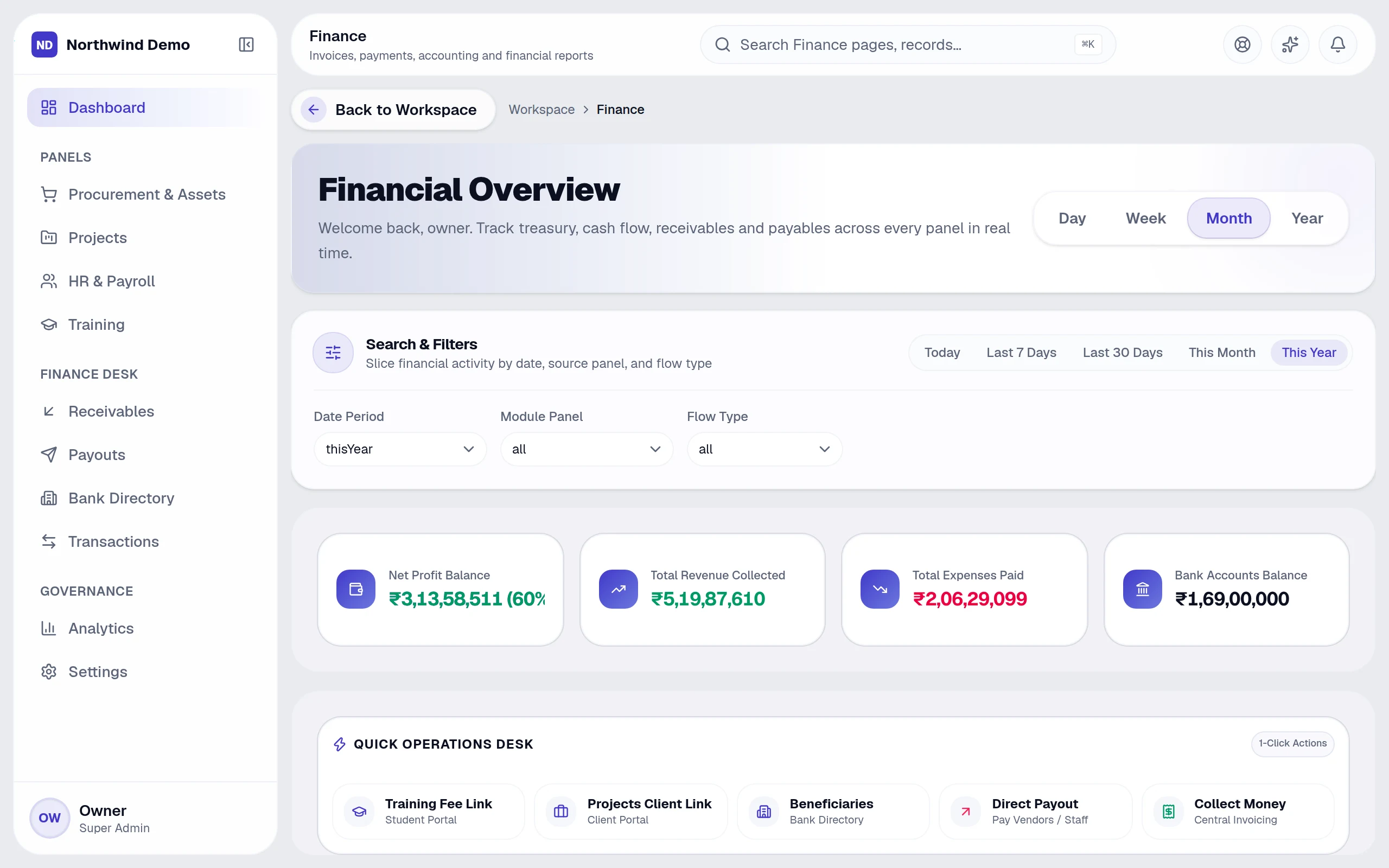
Task: Click Workspace breadcrumb link
Action: point(541,110)
